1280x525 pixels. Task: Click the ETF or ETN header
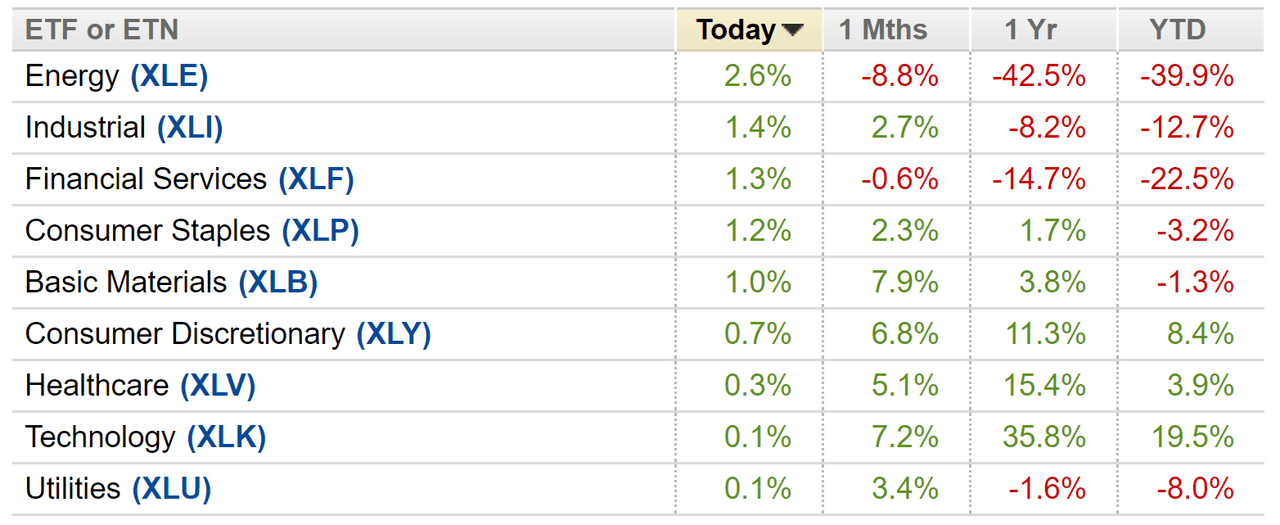(x=102, y=30)
